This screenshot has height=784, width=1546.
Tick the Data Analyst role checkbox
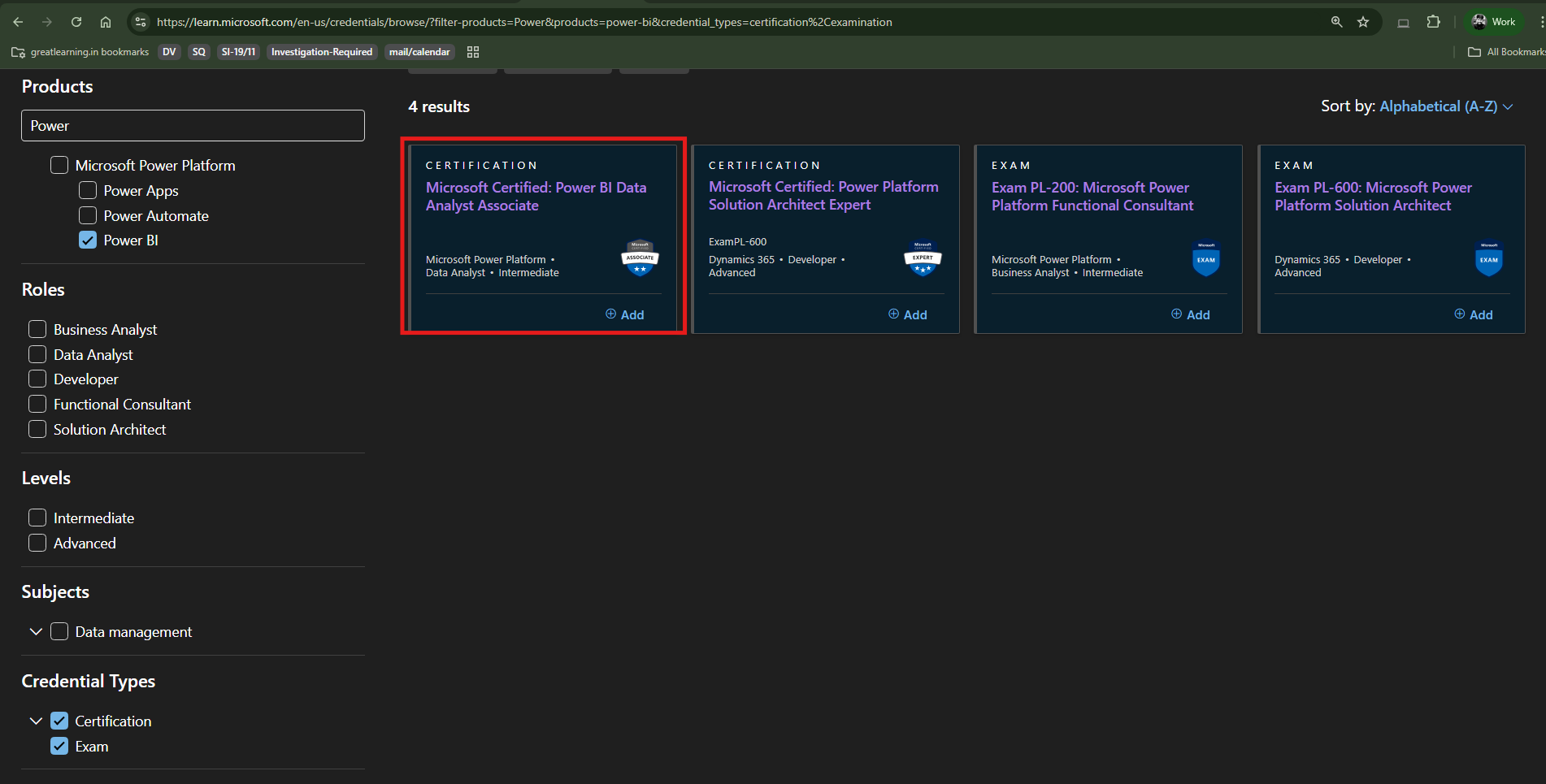(37, 354)
